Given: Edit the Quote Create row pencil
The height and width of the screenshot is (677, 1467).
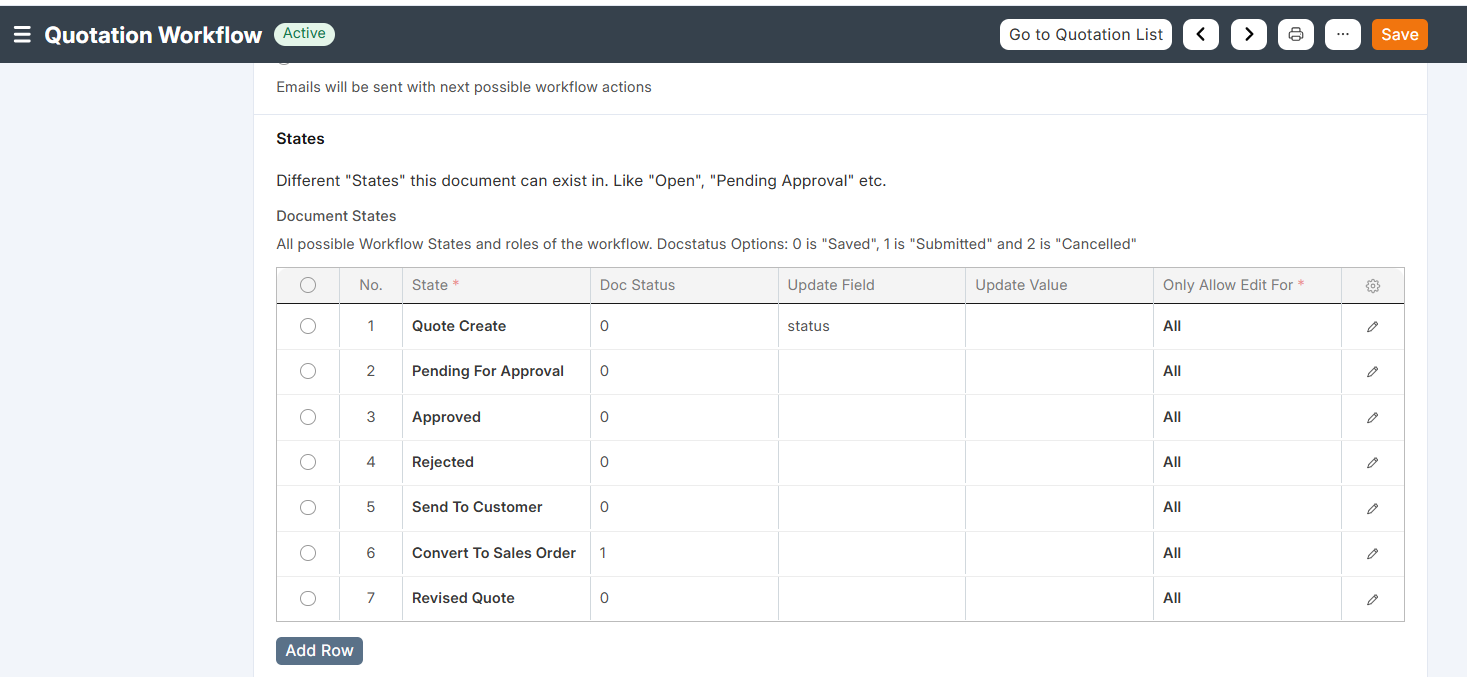Looking at the screenshot, I should tap(1373, 327).
